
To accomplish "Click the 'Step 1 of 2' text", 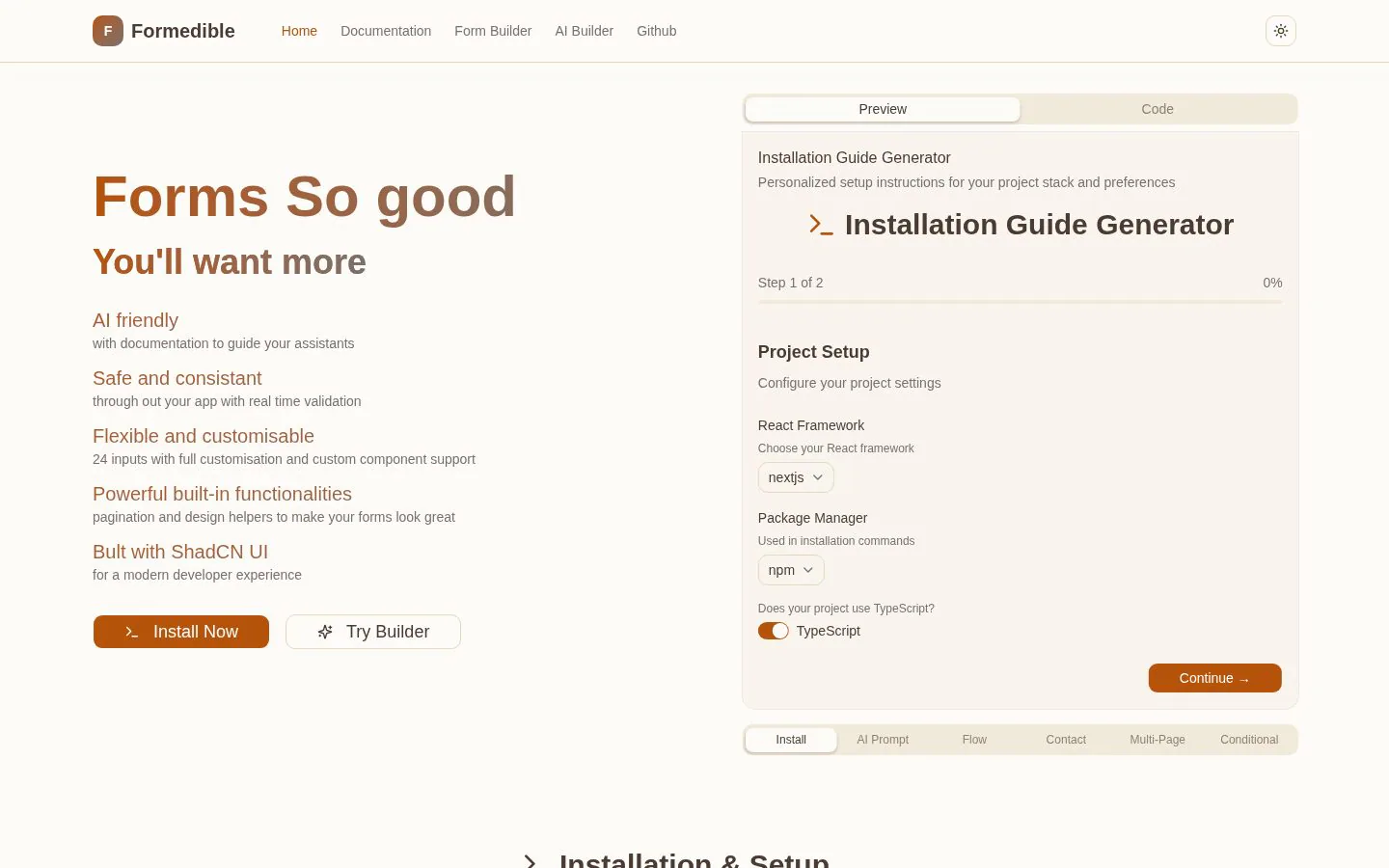I will [791, 283].
